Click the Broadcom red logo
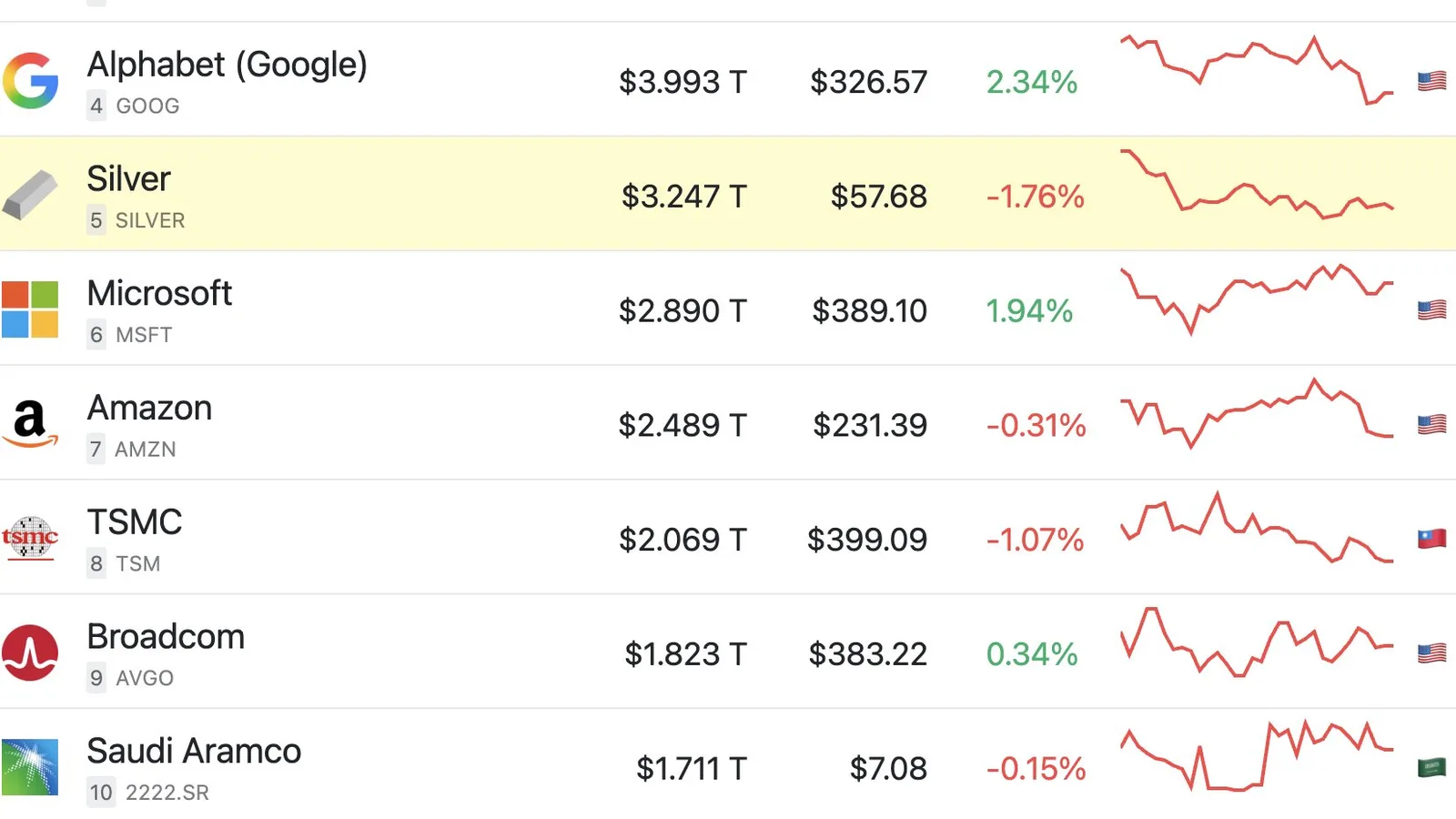The height and width of the screenshot is (819, 1456). (30, 652)
